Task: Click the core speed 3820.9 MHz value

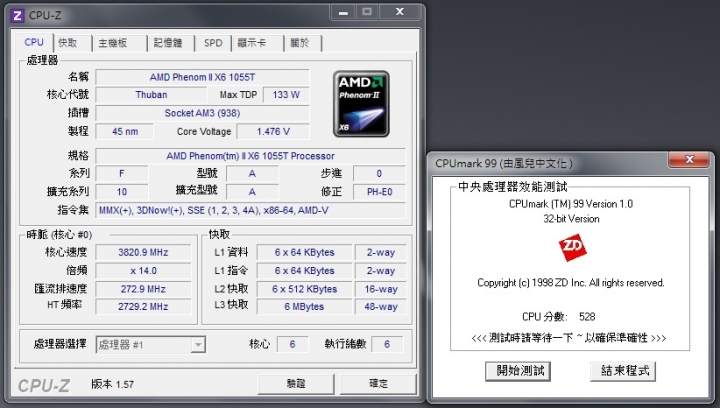Action: tap(143, 252)
